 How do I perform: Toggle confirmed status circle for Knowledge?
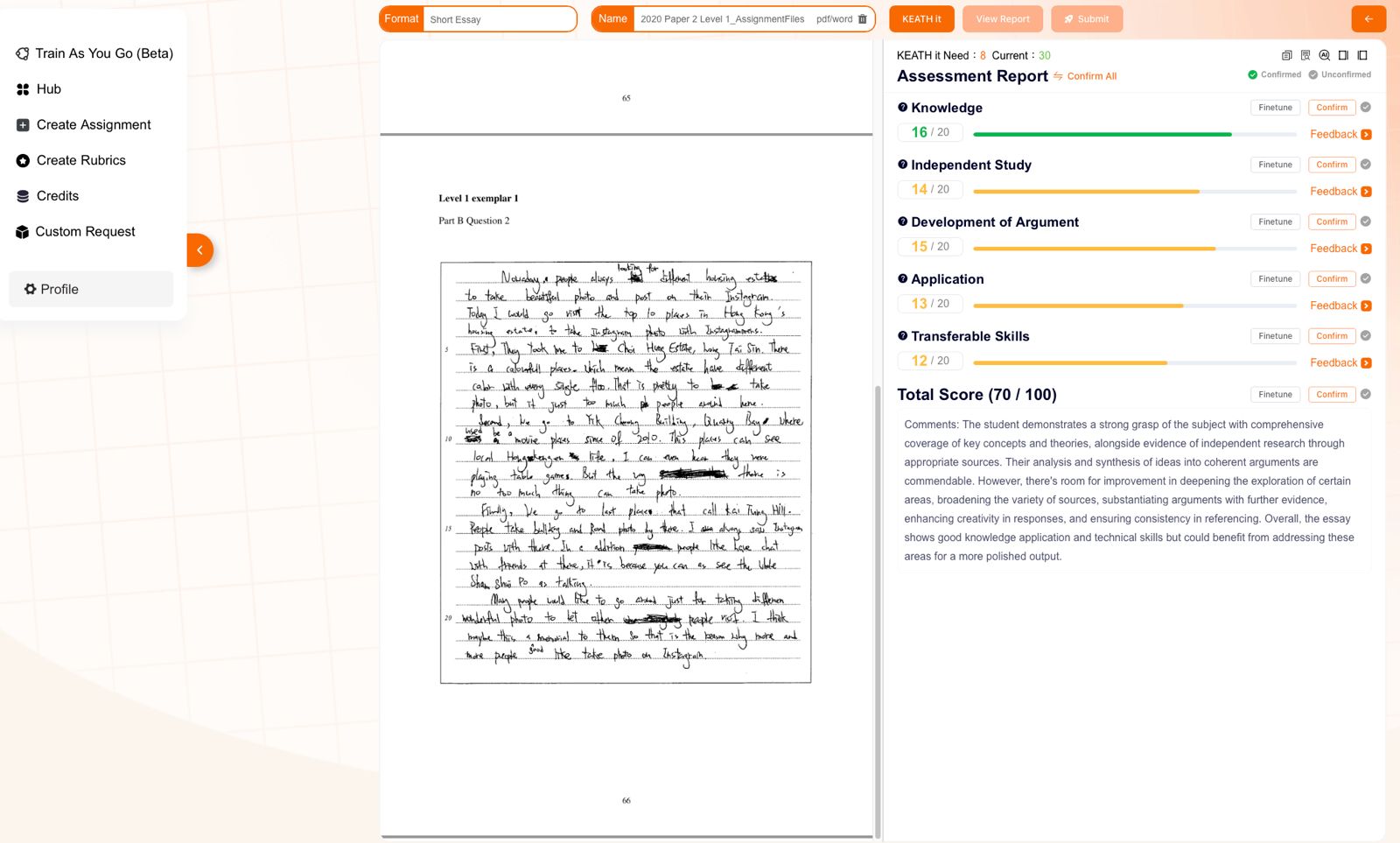1366,108
